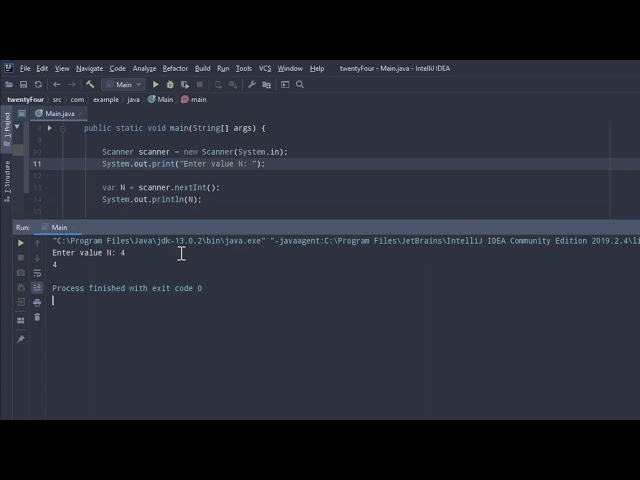This screenshot has height=480, width=640.
Task: Click the Run with Coverage icon
Action: pos(185,84)
